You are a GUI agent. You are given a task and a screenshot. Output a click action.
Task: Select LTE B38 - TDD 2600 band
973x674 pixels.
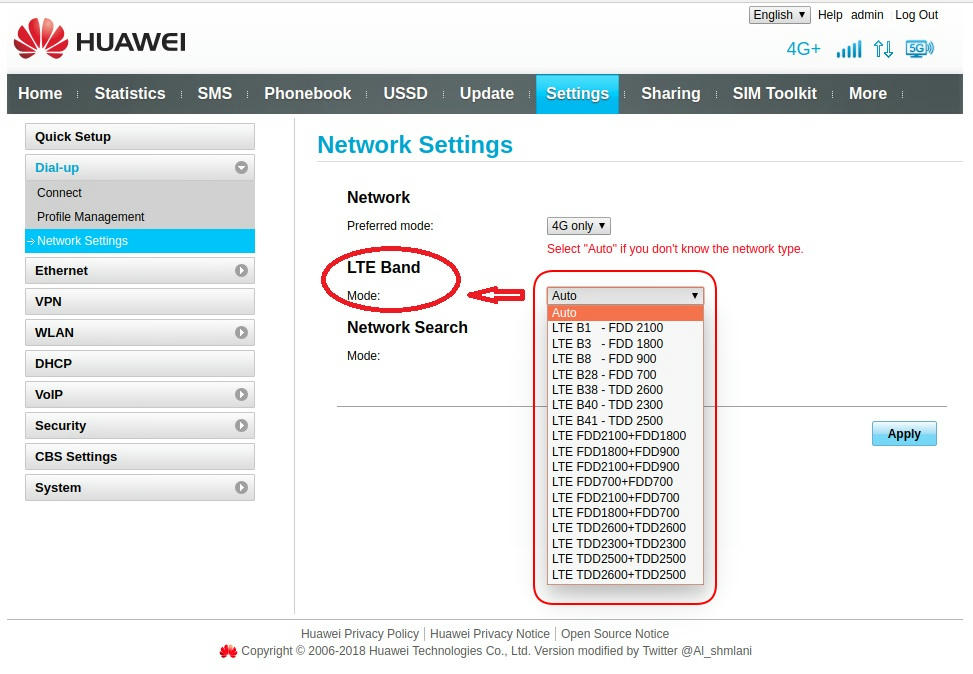(625, 390)
